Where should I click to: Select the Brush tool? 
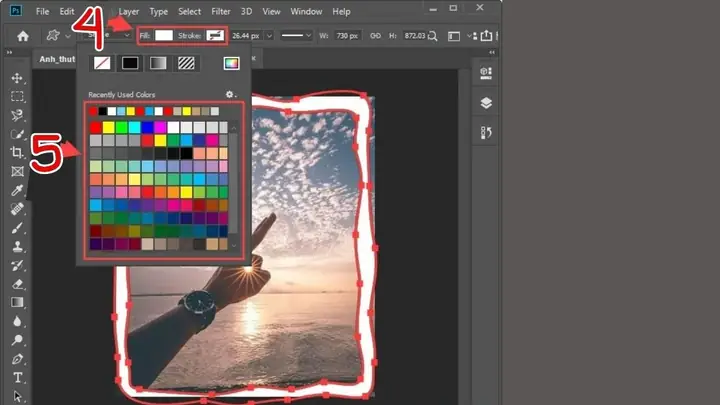point(17,228)
